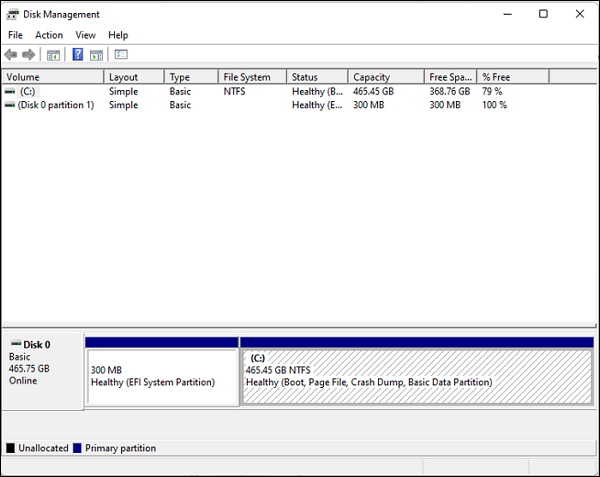Toggle the Show/Hide Console Tree icon
This screenshot has height=477, width=600.
click(x=54, y=54)
